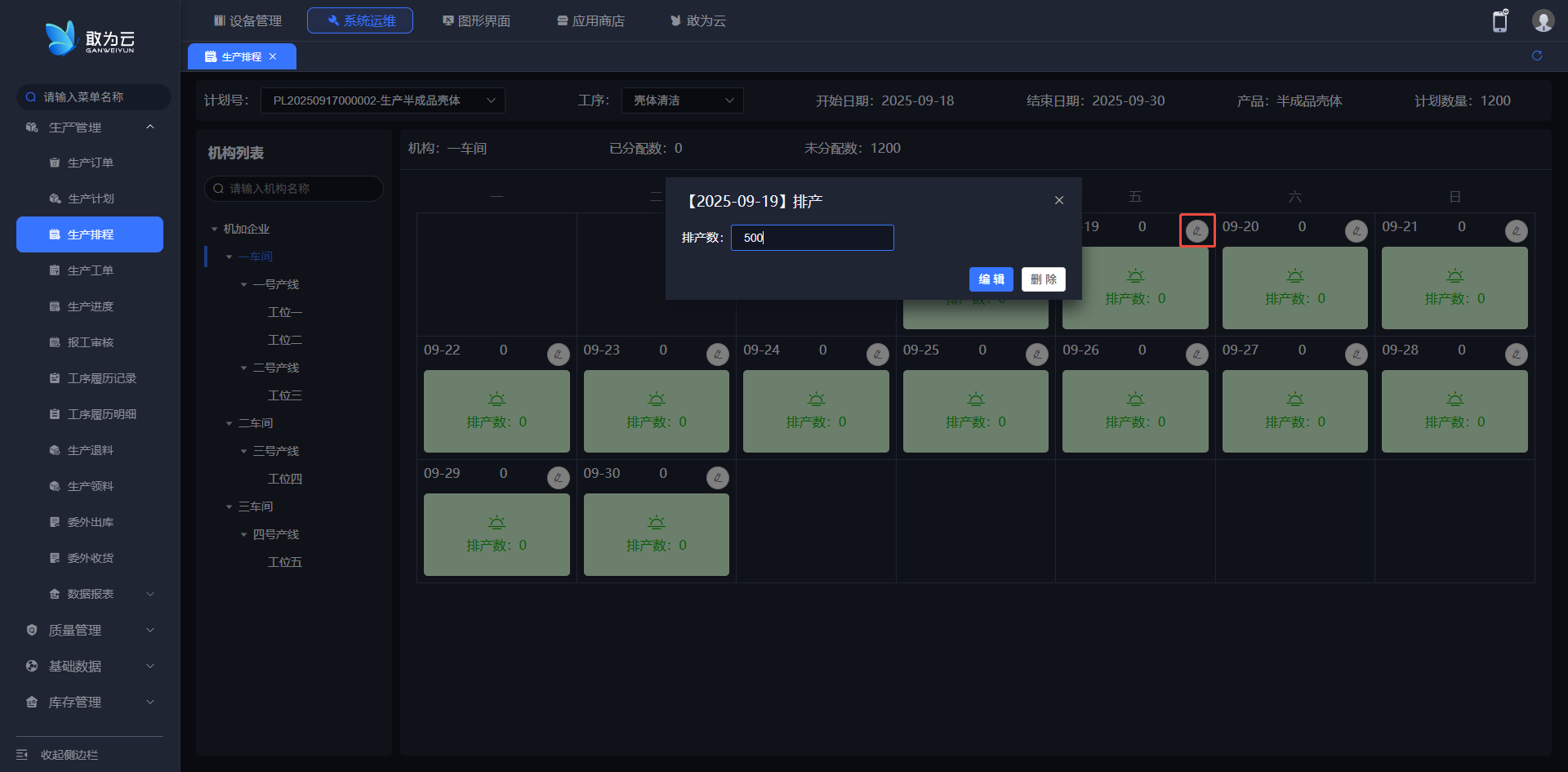The width and height of the screenshot is (1568, 772).
Task: Open the 计划号 dropdown
Action: click(382, 100)
